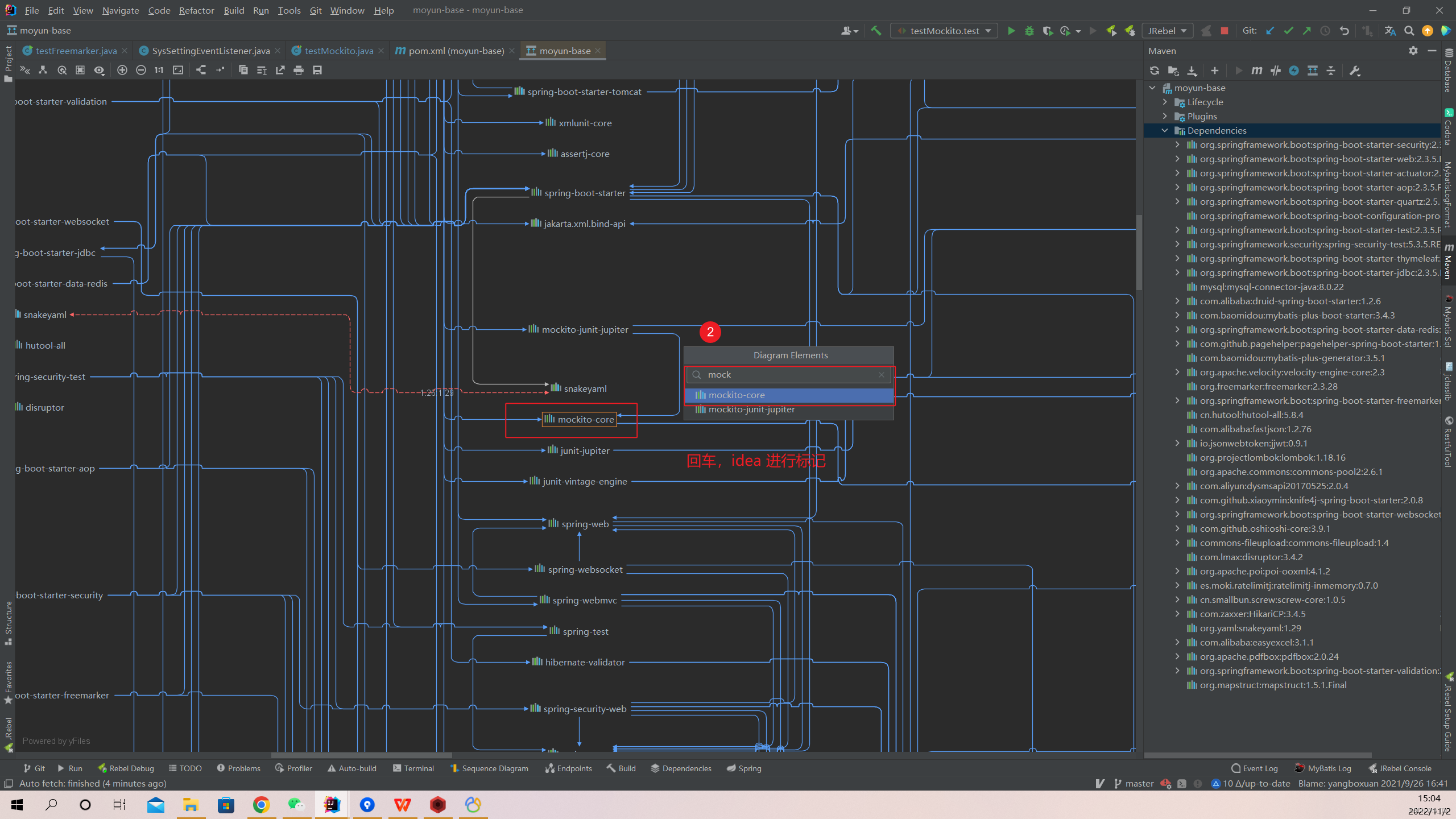Export diagram to image file icon

tap(280, 70)
